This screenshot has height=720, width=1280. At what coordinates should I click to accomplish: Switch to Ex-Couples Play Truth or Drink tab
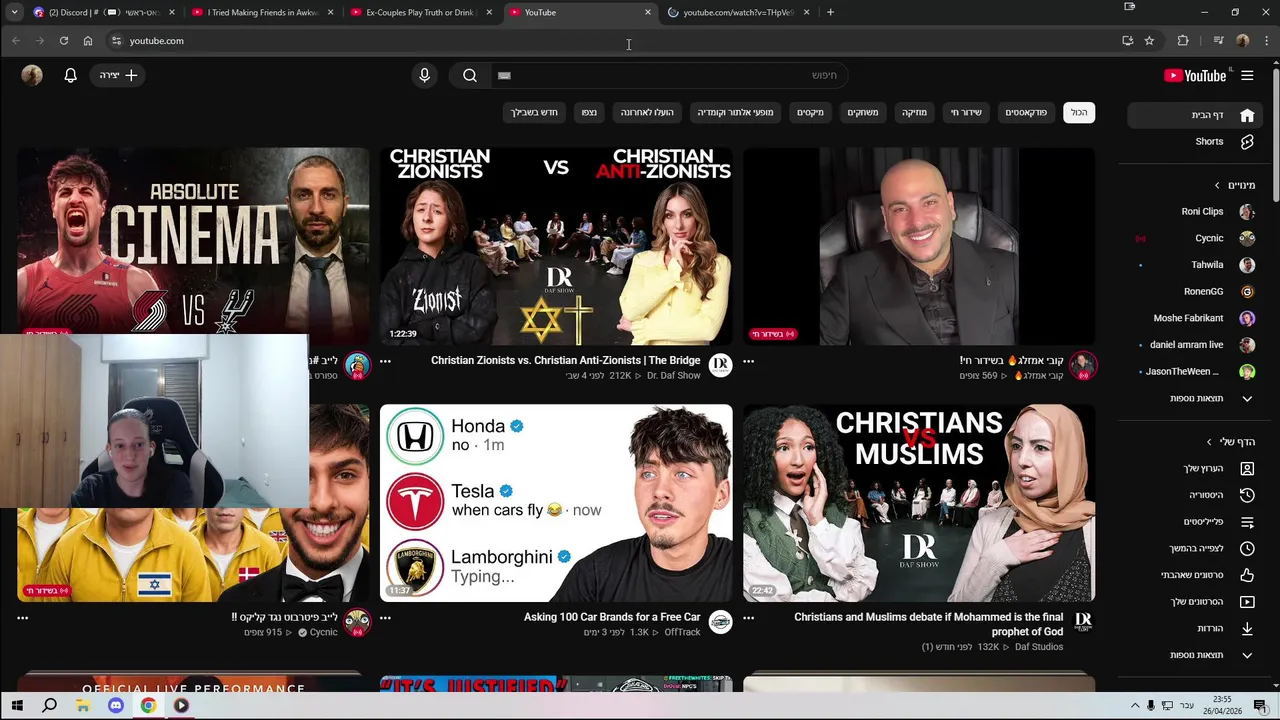(x=420, y=12)
